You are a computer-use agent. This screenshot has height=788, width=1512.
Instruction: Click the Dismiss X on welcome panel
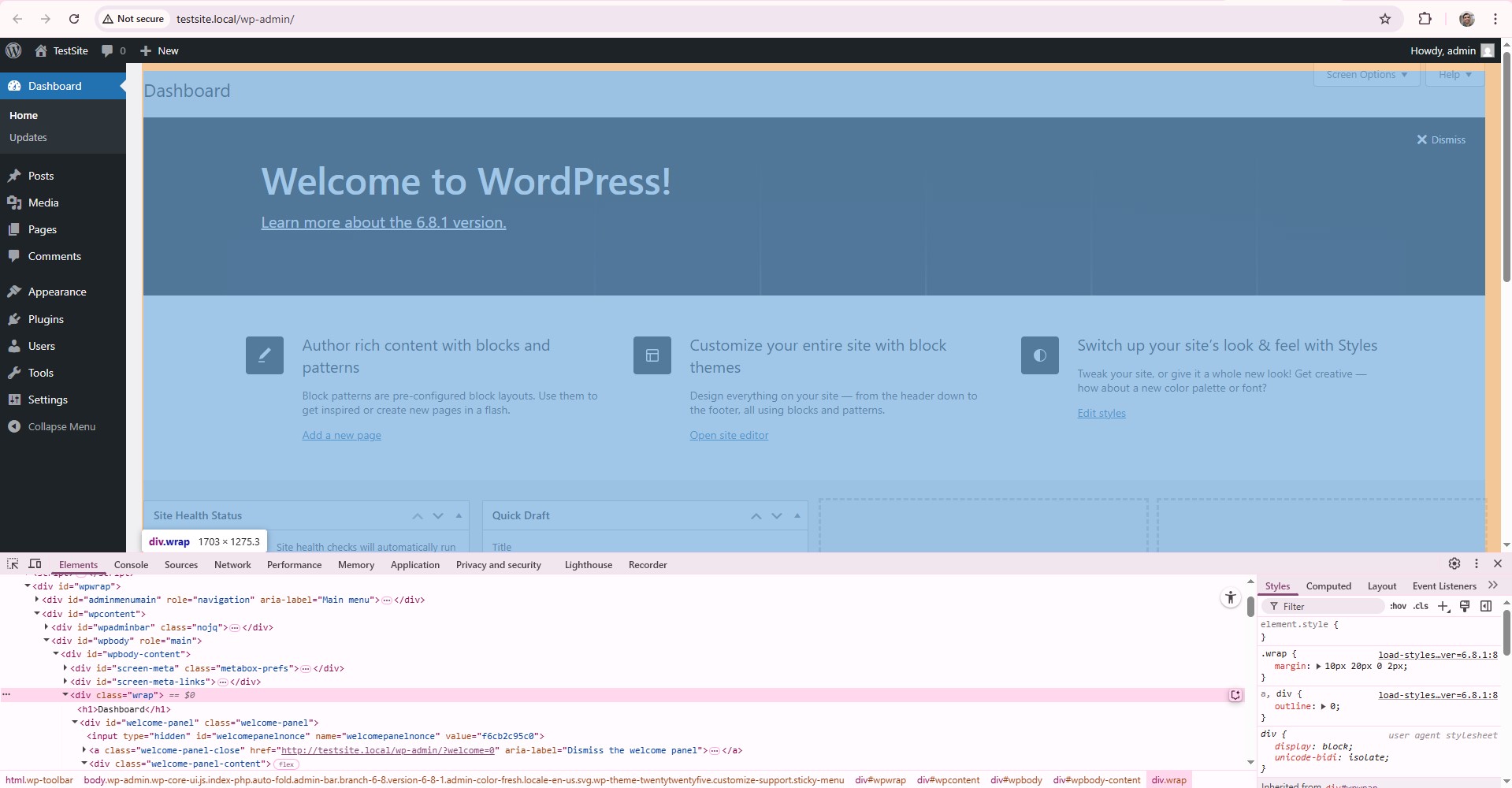[x=1422, y=139]
